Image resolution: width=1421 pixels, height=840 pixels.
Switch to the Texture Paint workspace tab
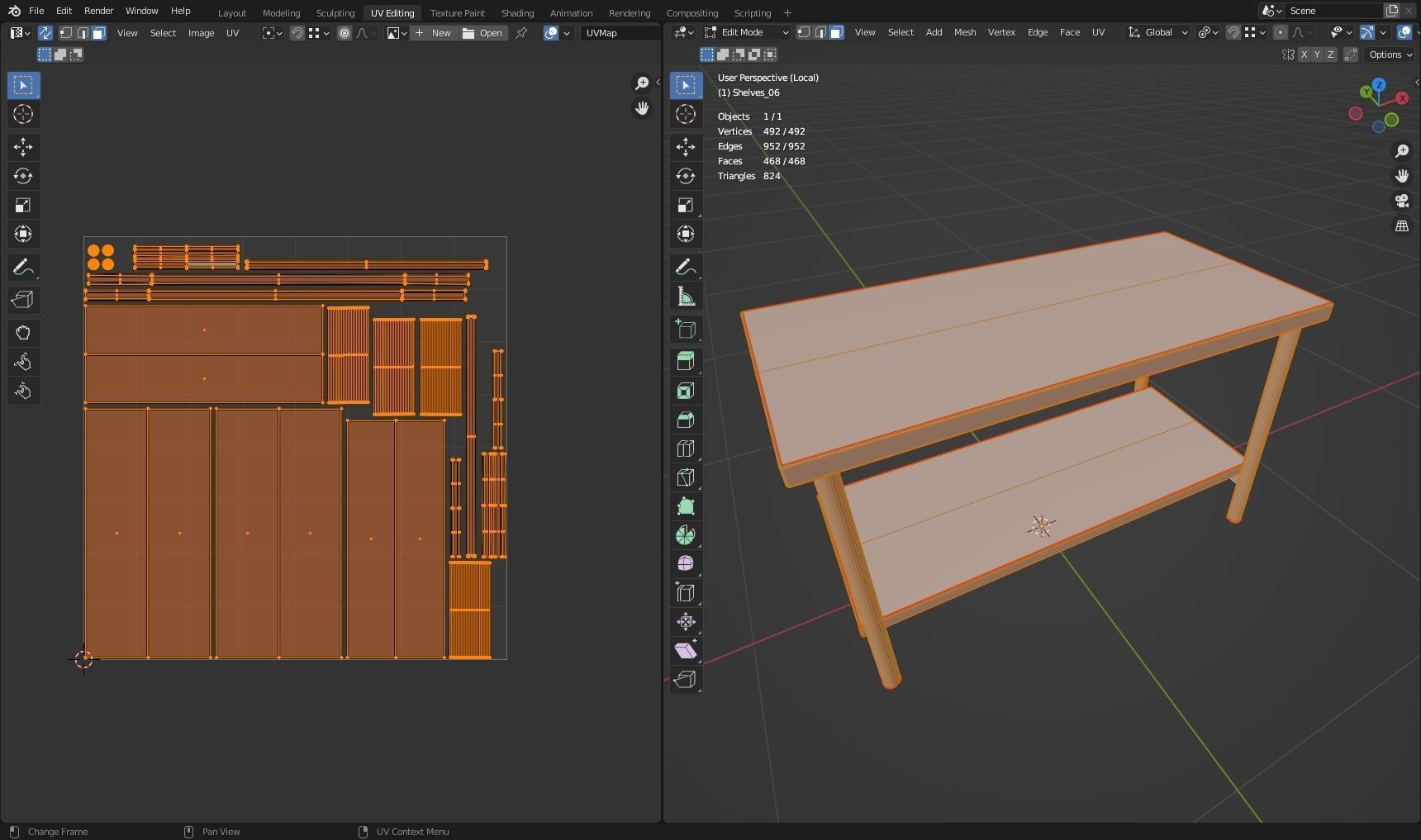[x=458, y=12]
